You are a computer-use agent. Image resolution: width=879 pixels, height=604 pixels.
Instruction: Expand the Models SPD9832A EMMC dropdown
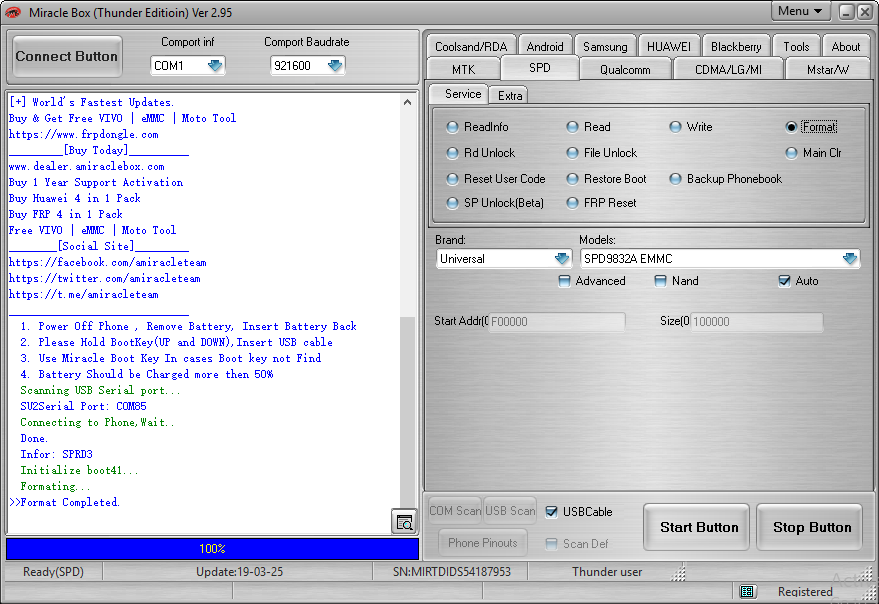pos(850,259)
